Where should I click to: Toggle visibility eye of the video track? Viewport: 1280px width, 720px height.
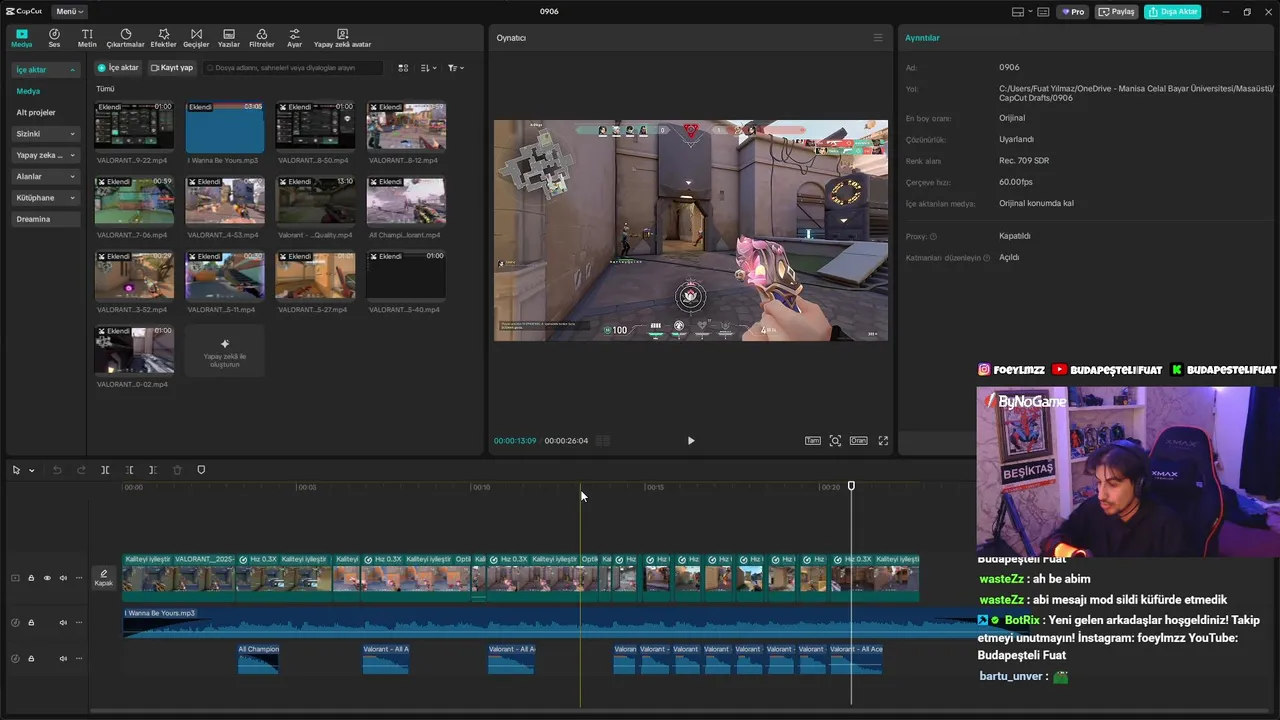point(47,578)
